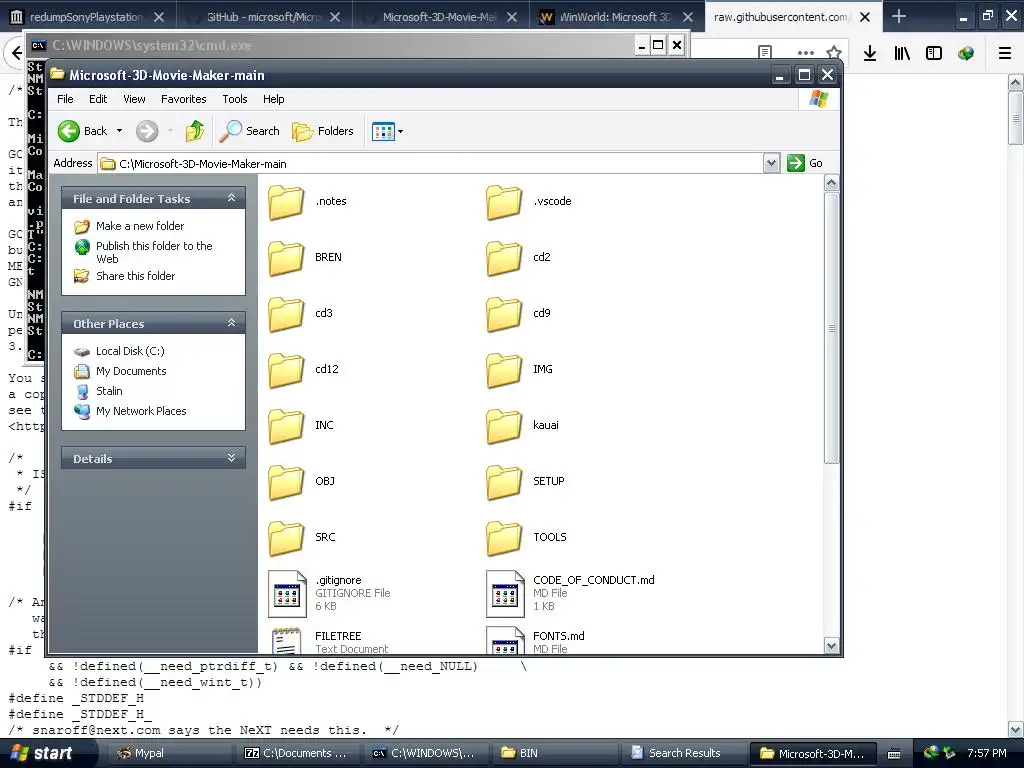Select the TOOLS folder icon
This screenshot has height=768, width=1024.
pos(504,538)
